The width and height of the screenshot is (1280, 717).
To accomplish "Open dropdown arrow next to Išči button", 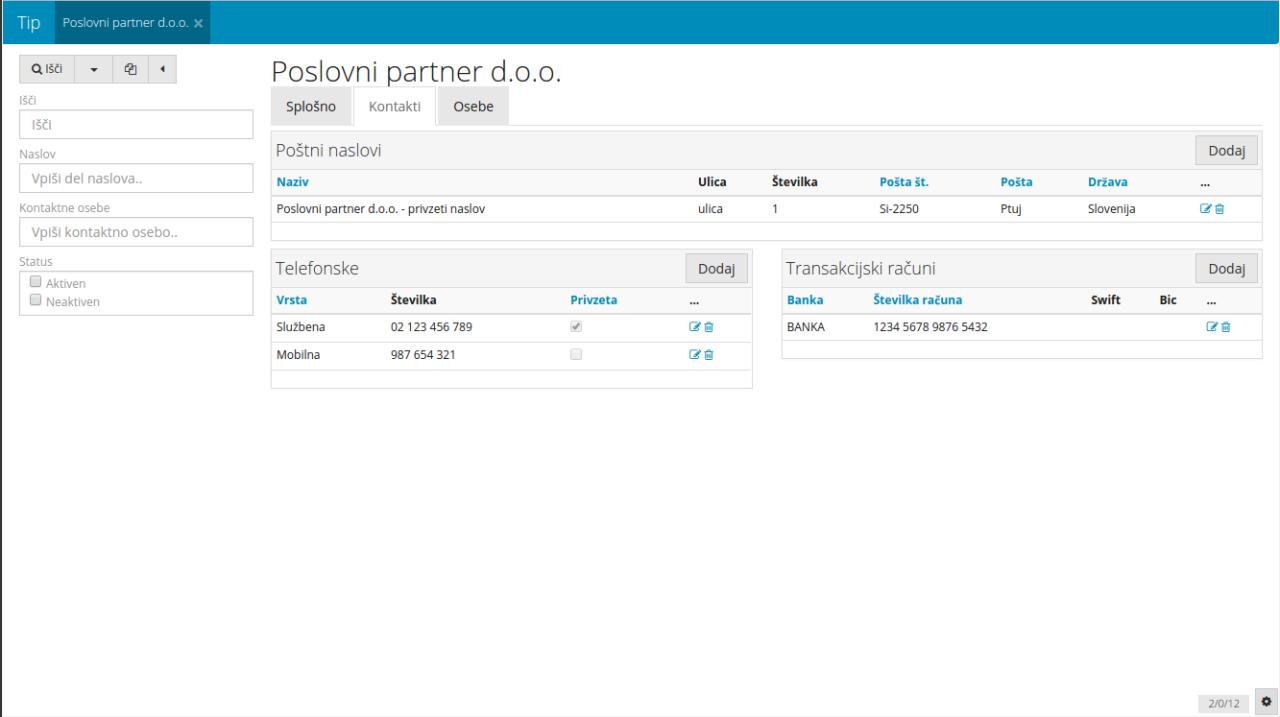I will coord(93,69).
